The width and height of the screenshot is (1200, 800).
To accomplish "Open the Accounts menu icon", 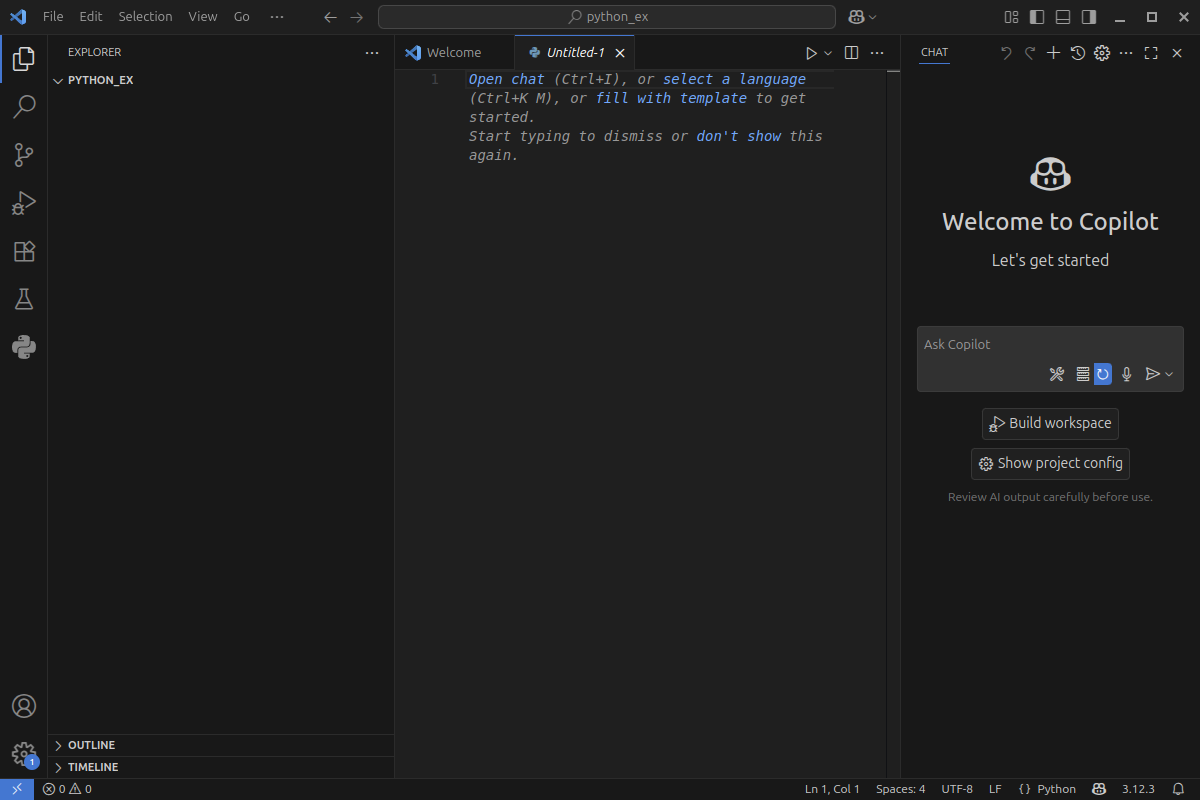I will (x=24, y=706).
